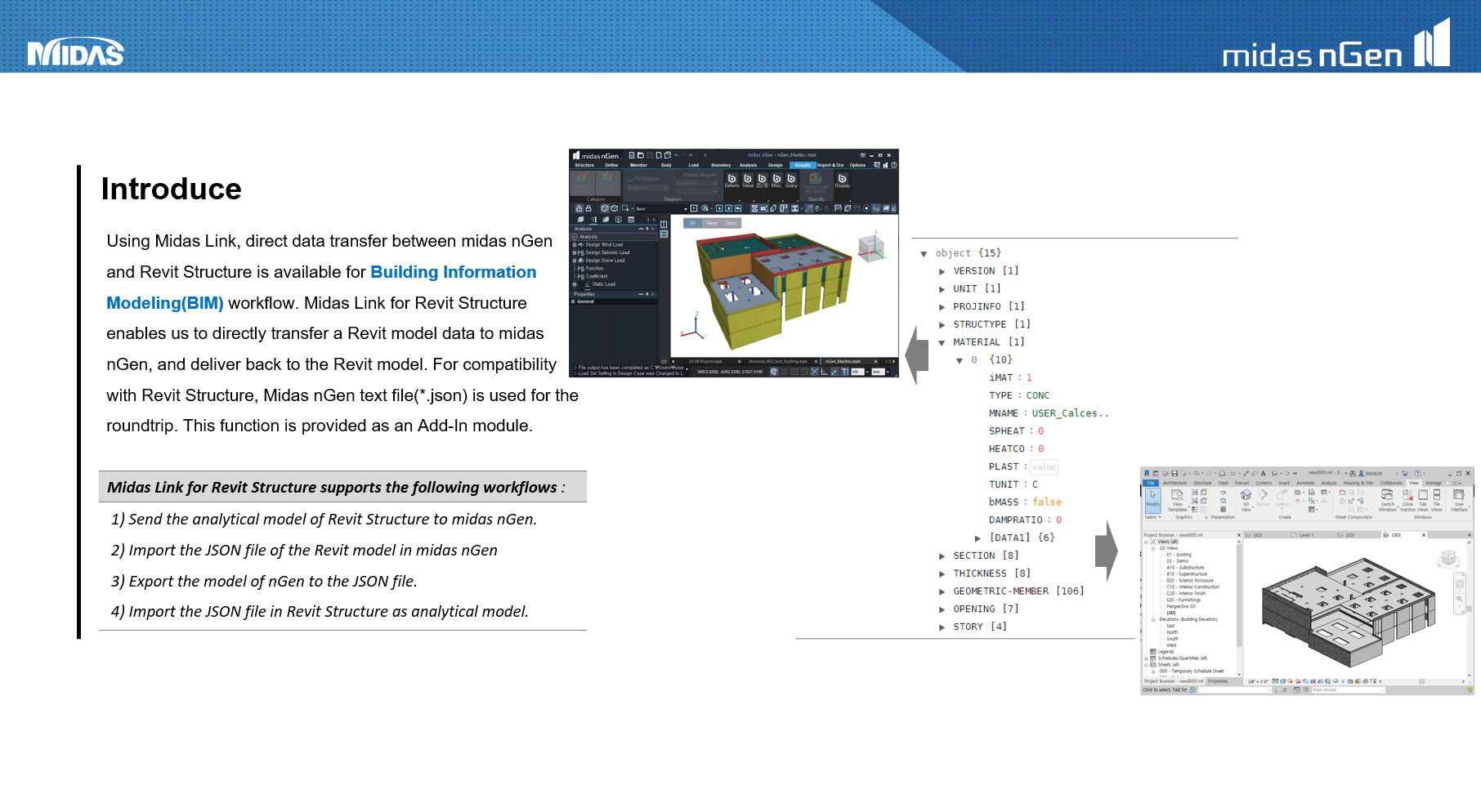Toggle the 3D view mode button
The width and height of the screenshot is (1481, 812).
click(x=692, y=223)
